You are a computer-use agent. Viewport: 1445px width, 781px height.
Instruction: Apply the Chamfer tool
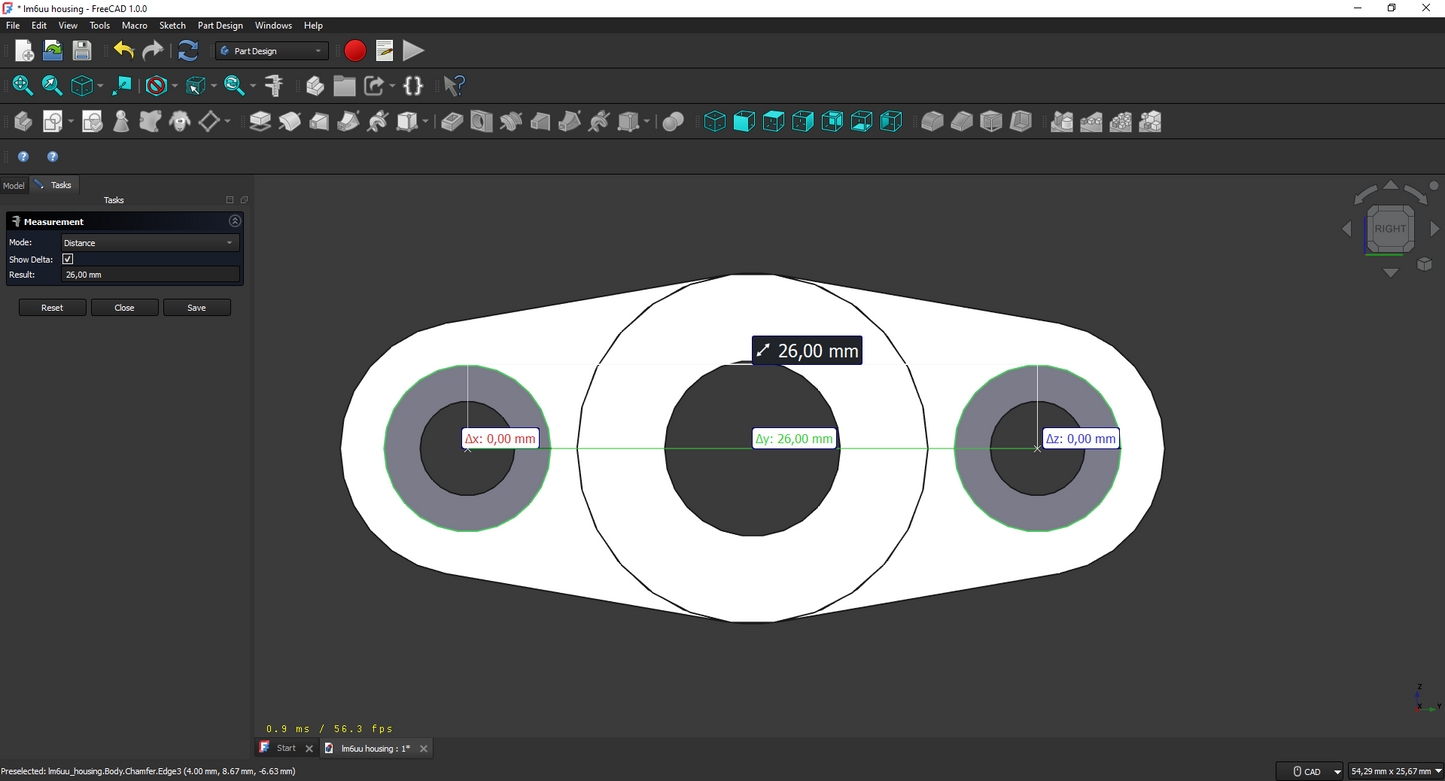click(962, 122)
